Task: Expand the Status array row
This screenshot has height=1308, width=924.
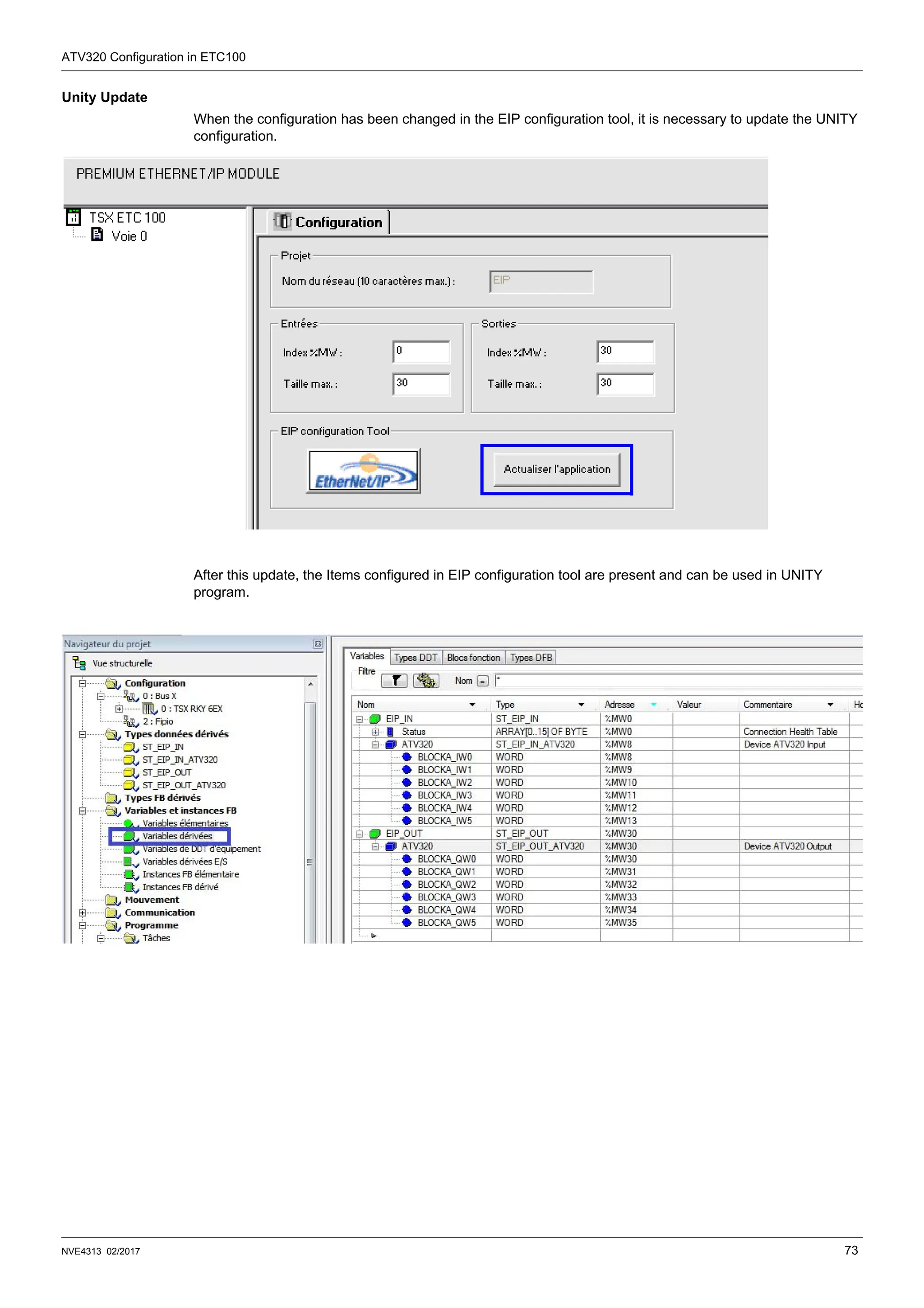Action: tap(375, 732)
